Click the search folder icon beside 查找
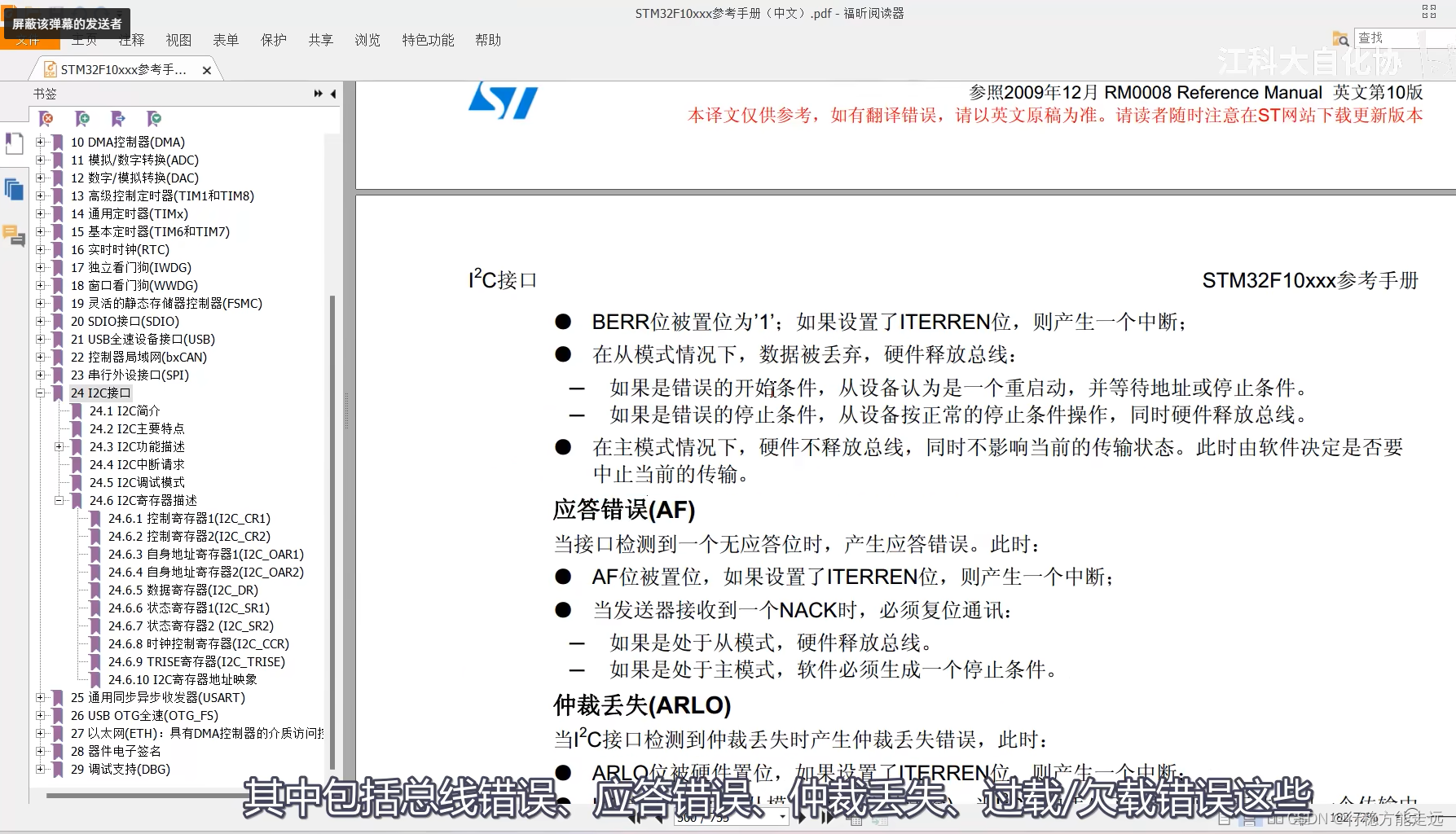The image size is (1456, 834). coord(1340,38)
